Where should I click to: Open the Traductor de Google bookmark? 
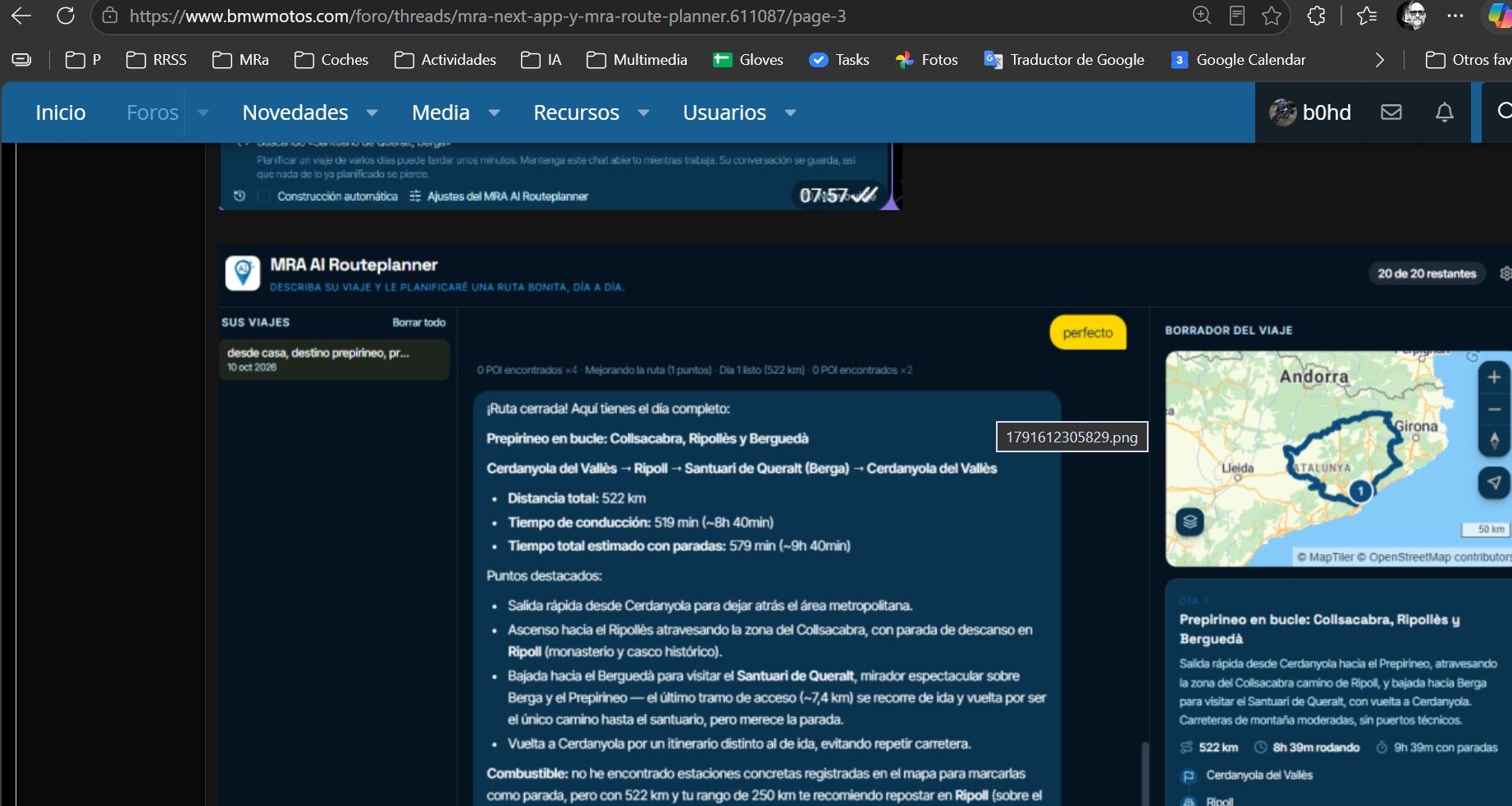tap(1064, 60)
